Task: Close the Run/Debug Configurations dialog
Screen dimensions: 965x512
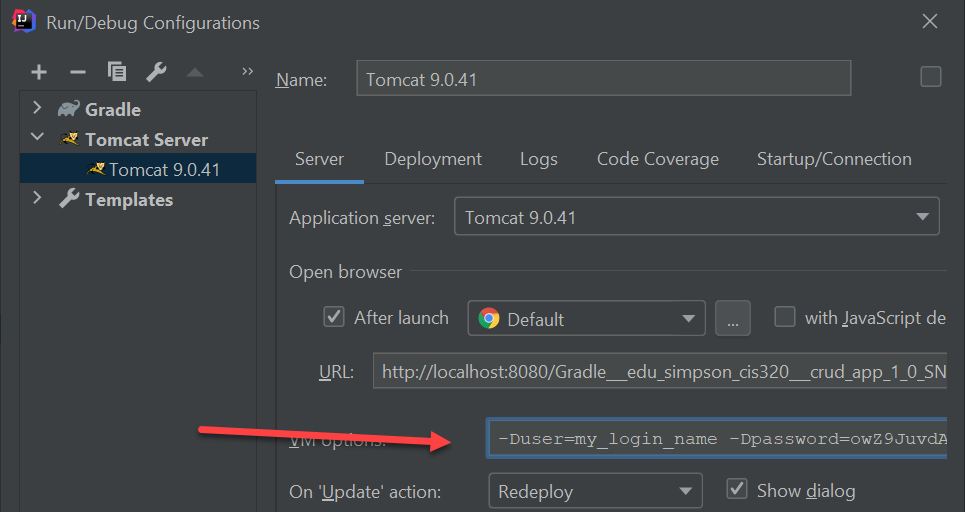Action: pyautogui.click(x=929, y=21)
